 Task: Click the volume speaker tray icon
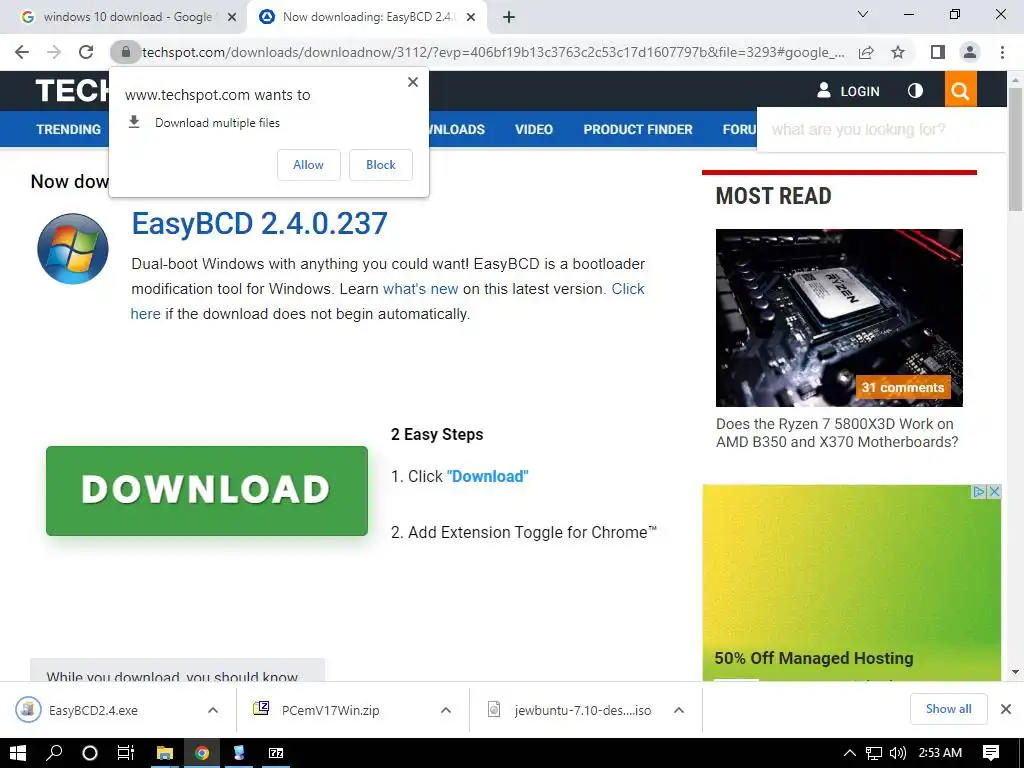(898, 753)
